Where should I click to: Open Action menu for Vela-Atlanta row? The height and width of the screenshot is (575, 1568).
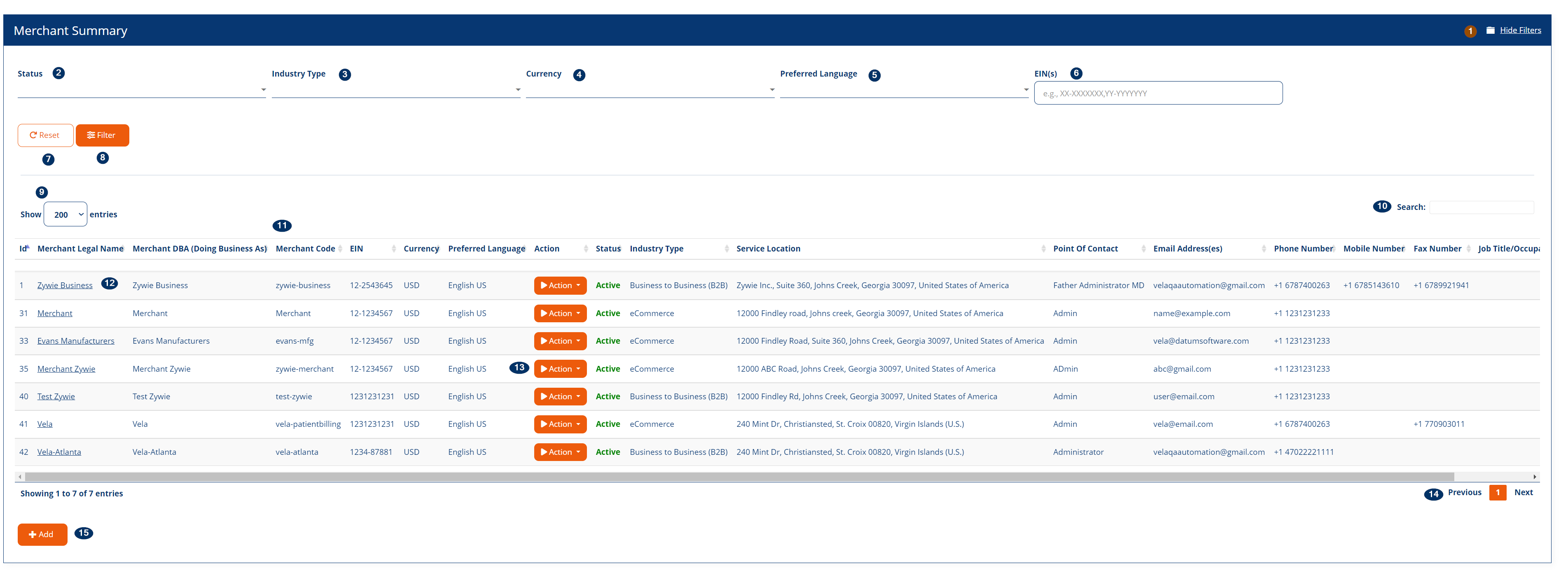[560, 452]
